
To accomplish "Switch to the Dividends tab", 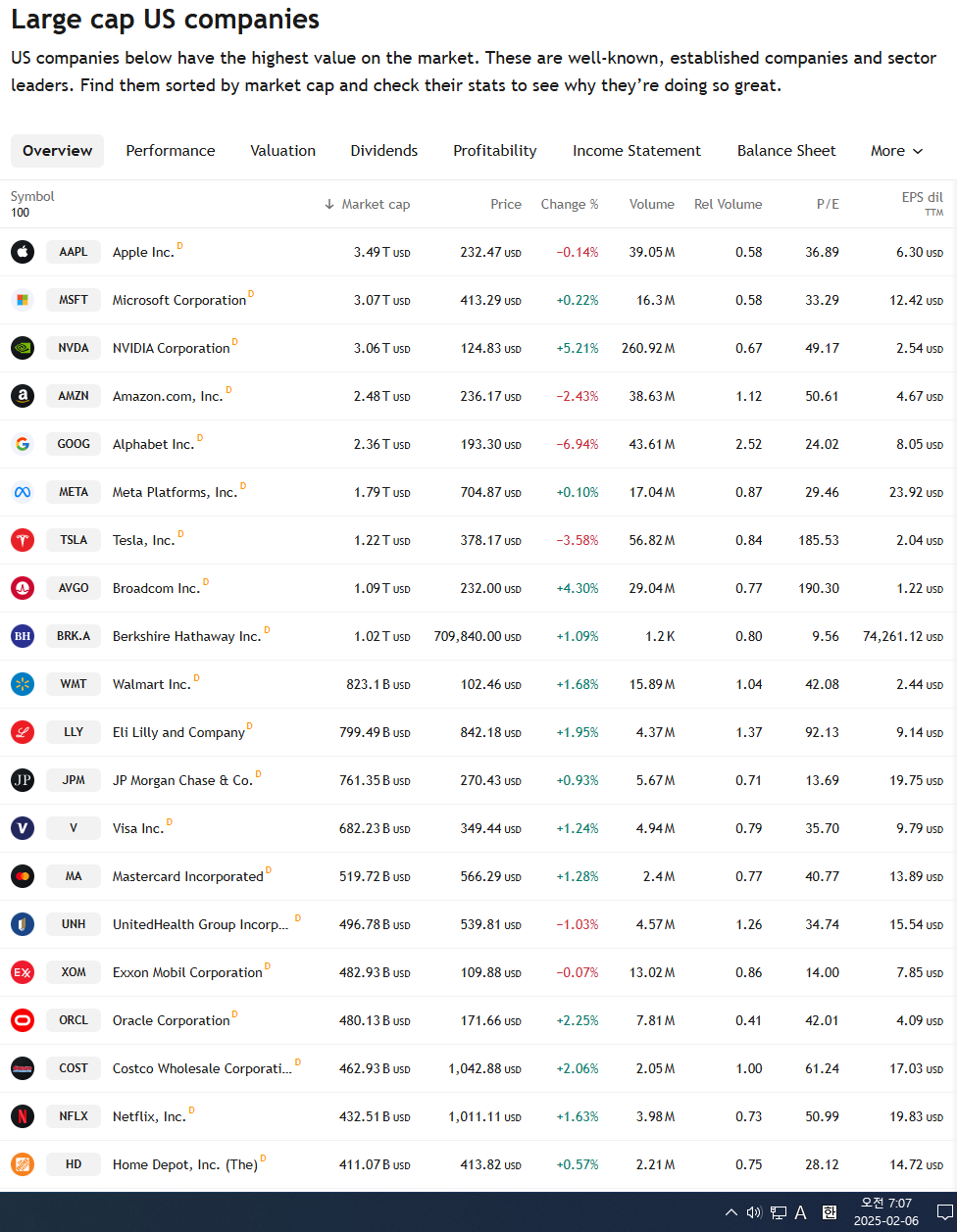I will pyautogui.click(x=384, y=151).
